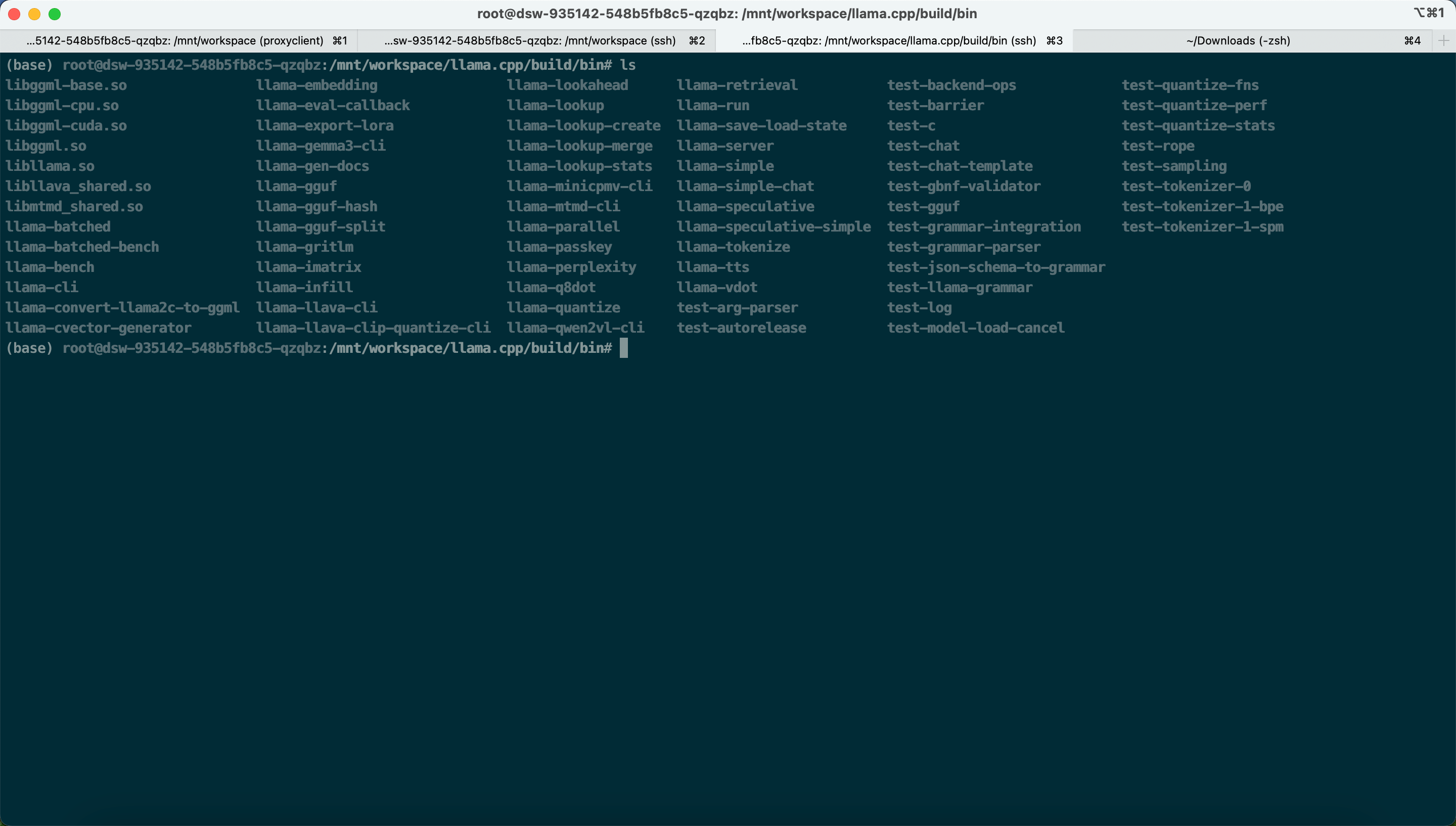The width and height of the screenshot is (1456, 826).
Task: Click the test-model-load-cancel entry
Action: (x=976, y=328)
